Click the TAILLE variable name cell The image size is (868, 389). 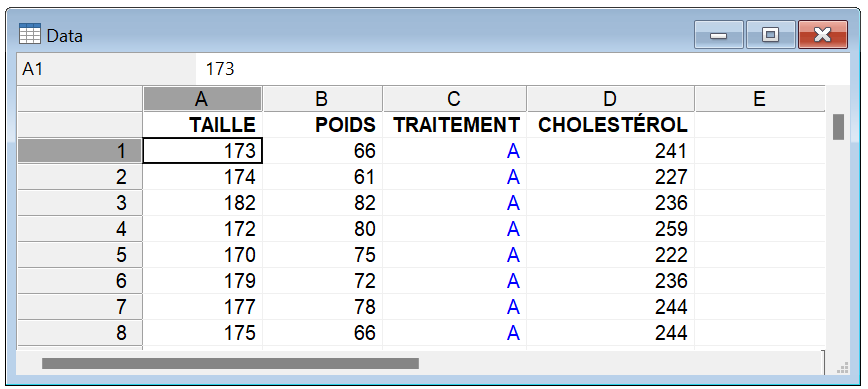pyautogui.click(x=203, y=125)
